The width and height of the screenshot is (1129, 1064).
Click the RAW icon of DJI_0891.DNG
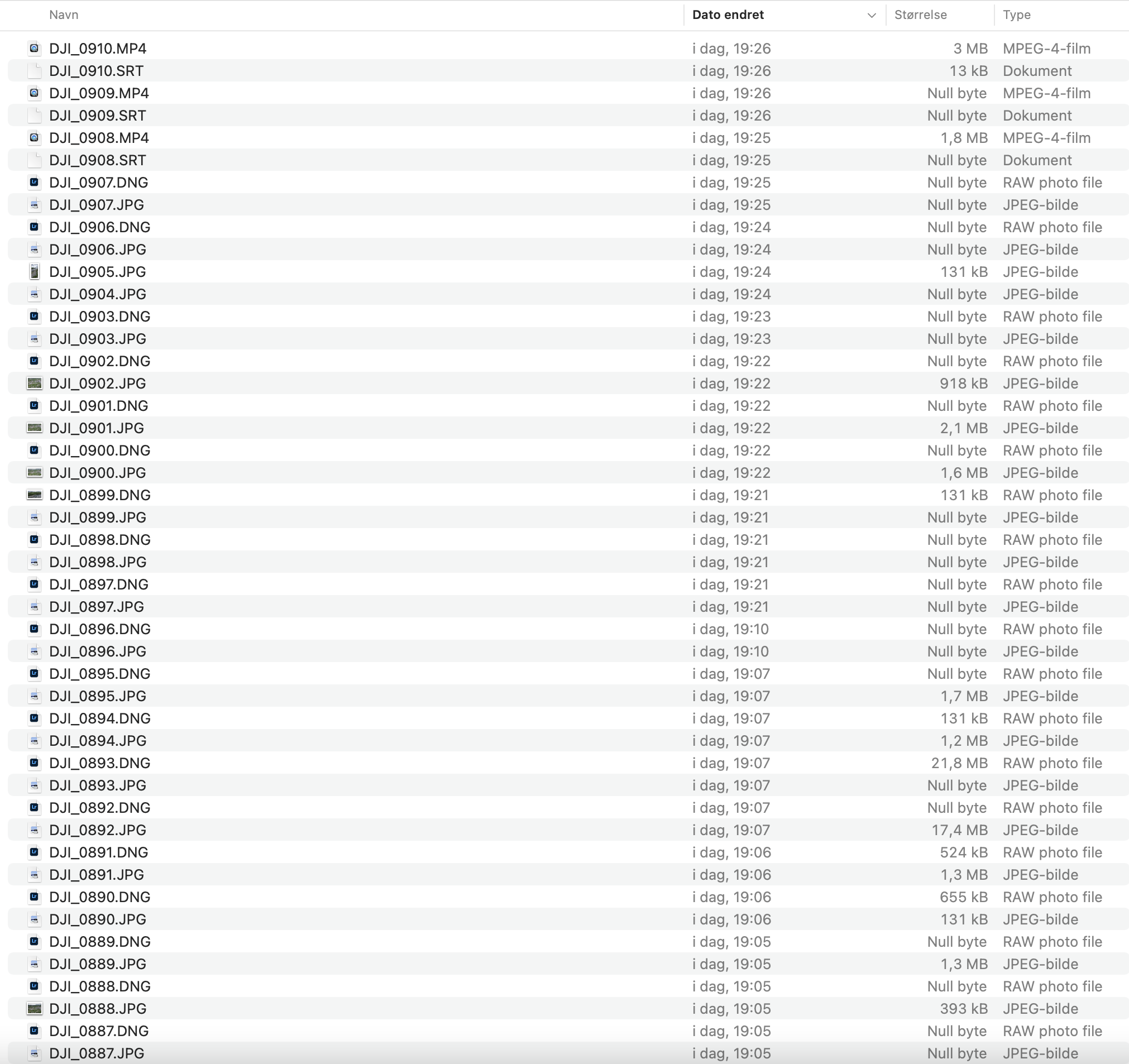[35, 852]
